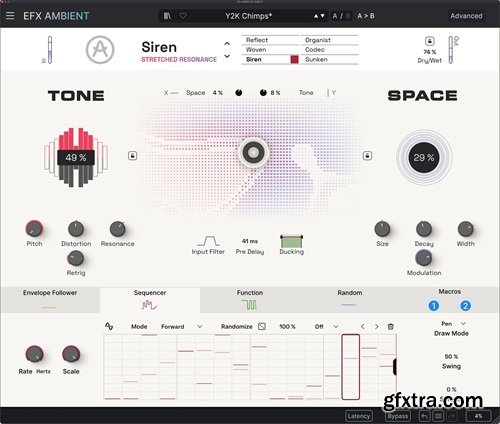Click the Decay knob
Viewport: 500px width, 424px height.
(424, 229)
